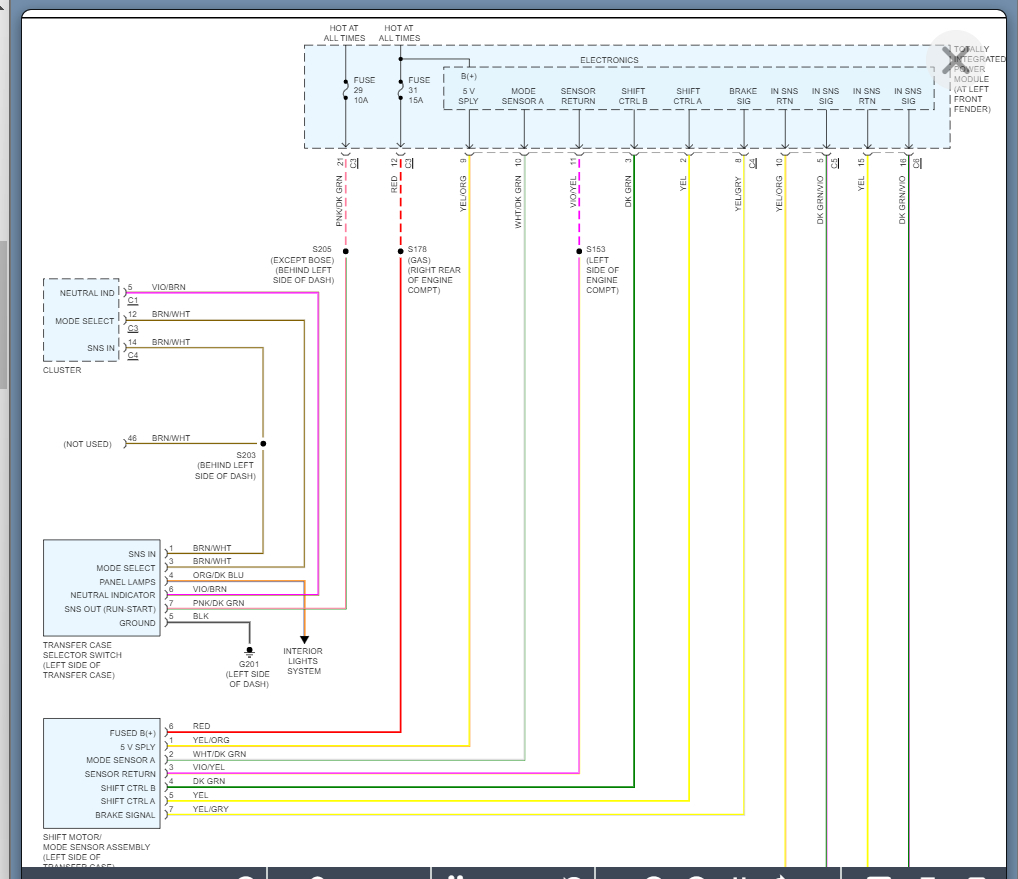
Task: Select the S153 splice dot
Action: [579, 251]
